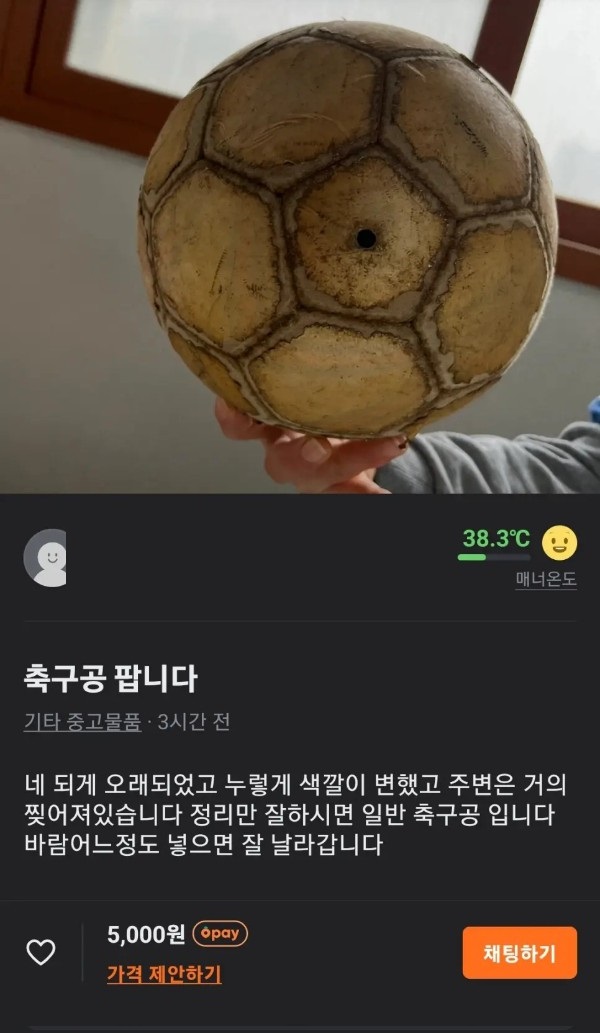Tap the 매너온도 underlined label
The image size is (600, 1033).
(546, 579)
